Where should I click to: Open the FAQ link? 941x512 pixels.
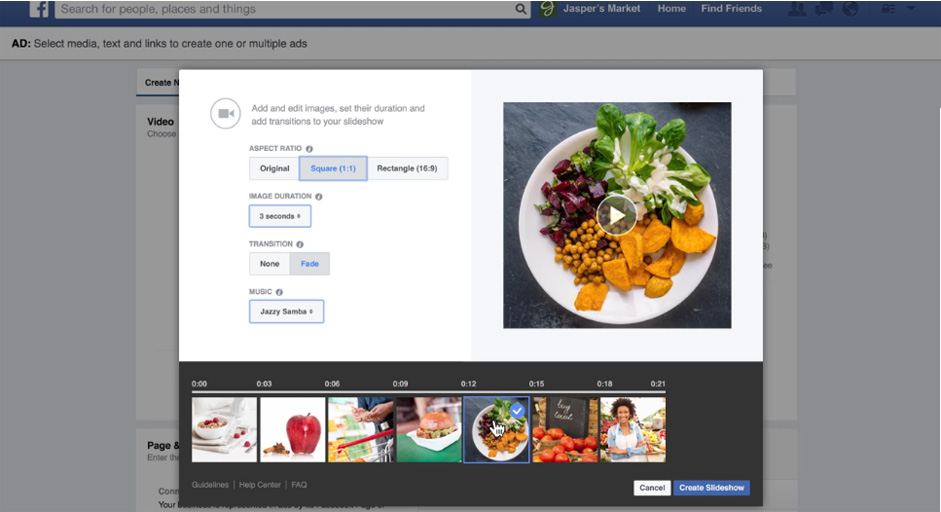click(299, 485)
